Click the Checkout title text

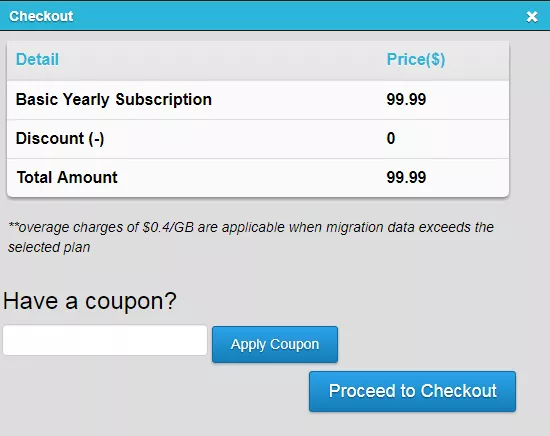click(x=41, y=16)
